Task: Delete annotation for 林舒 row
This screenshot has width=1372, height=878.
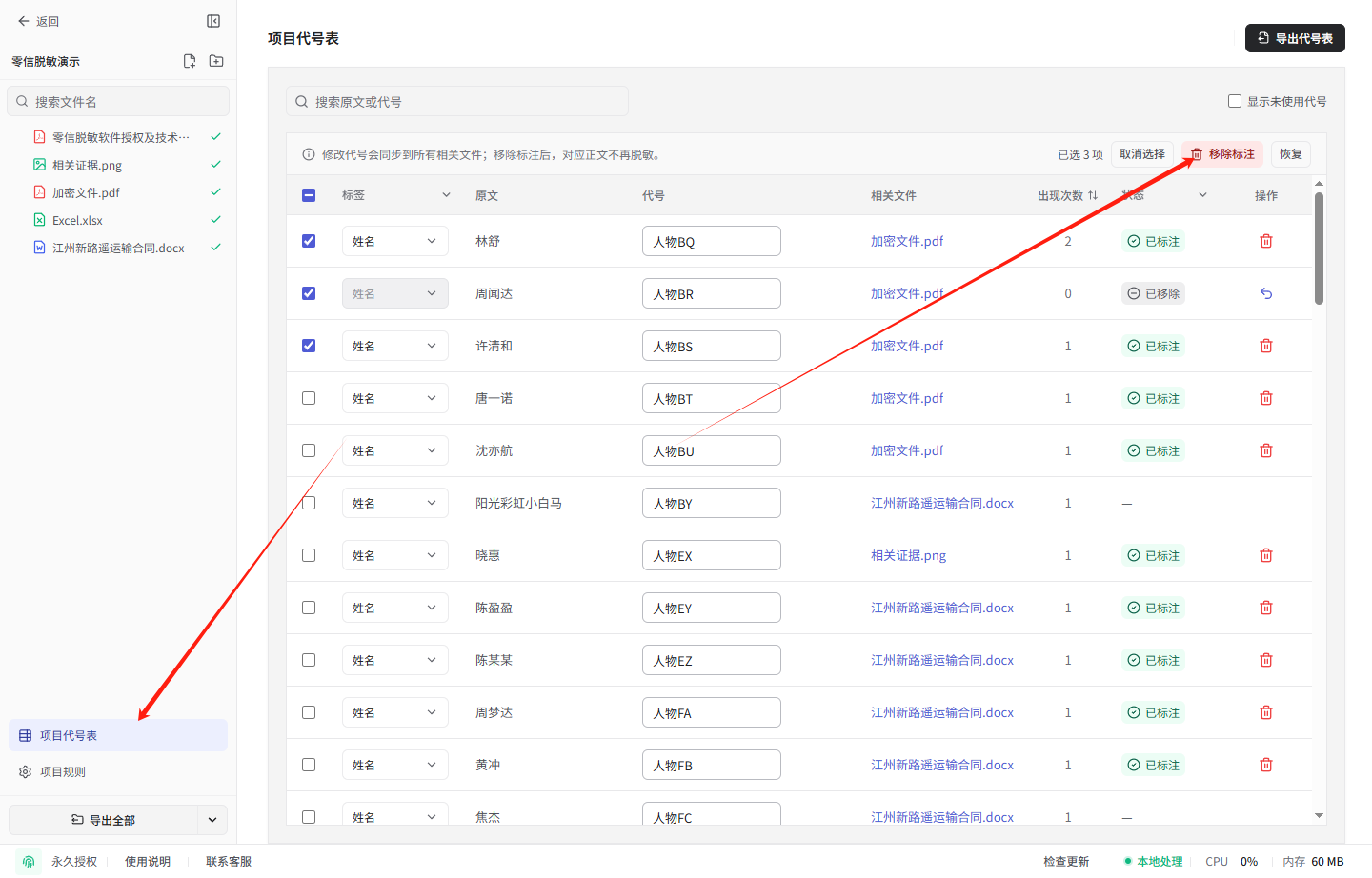Action: click(1266, 241)
